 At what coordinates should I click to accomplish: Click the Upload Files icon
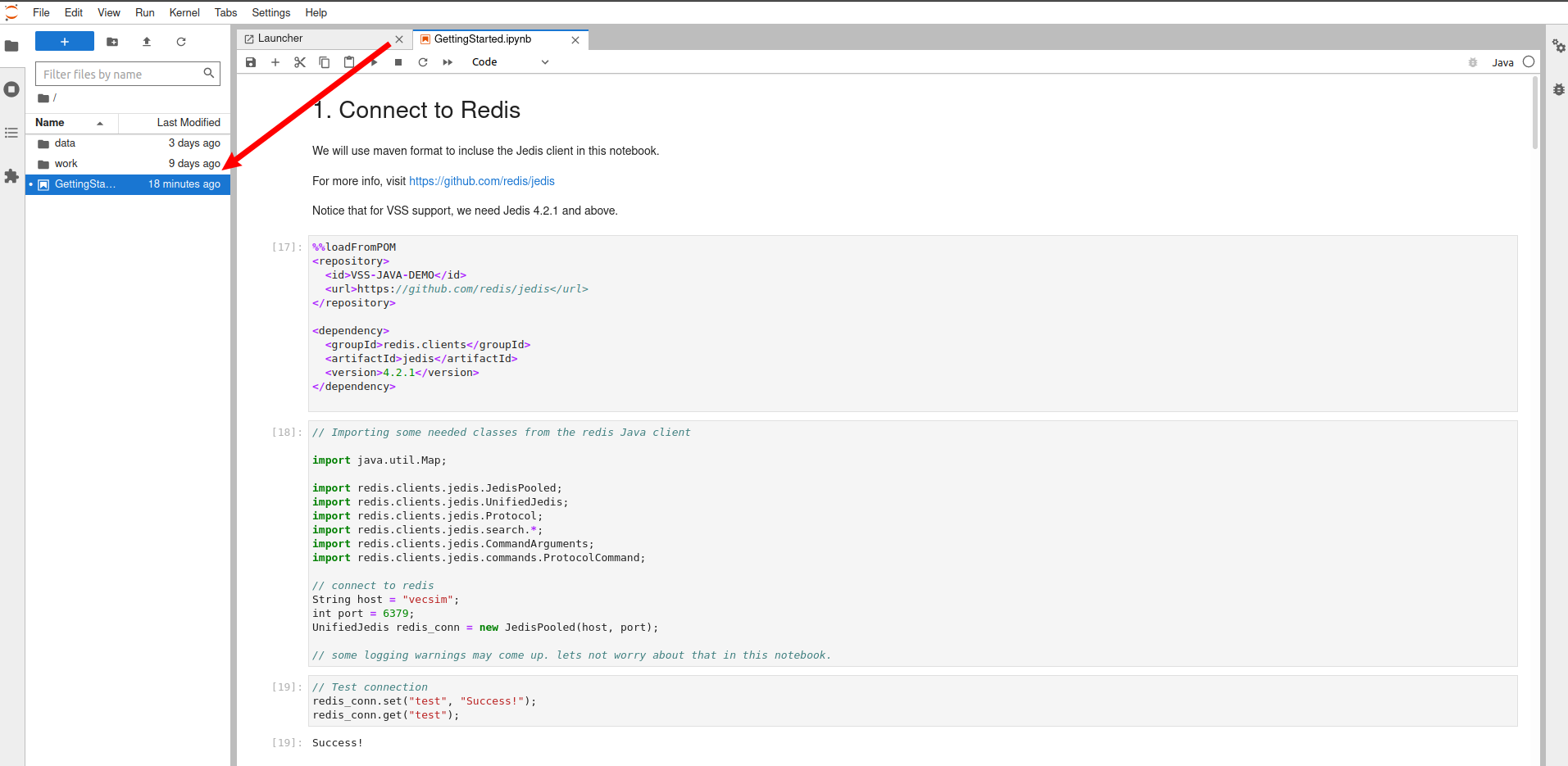(147, 42)
